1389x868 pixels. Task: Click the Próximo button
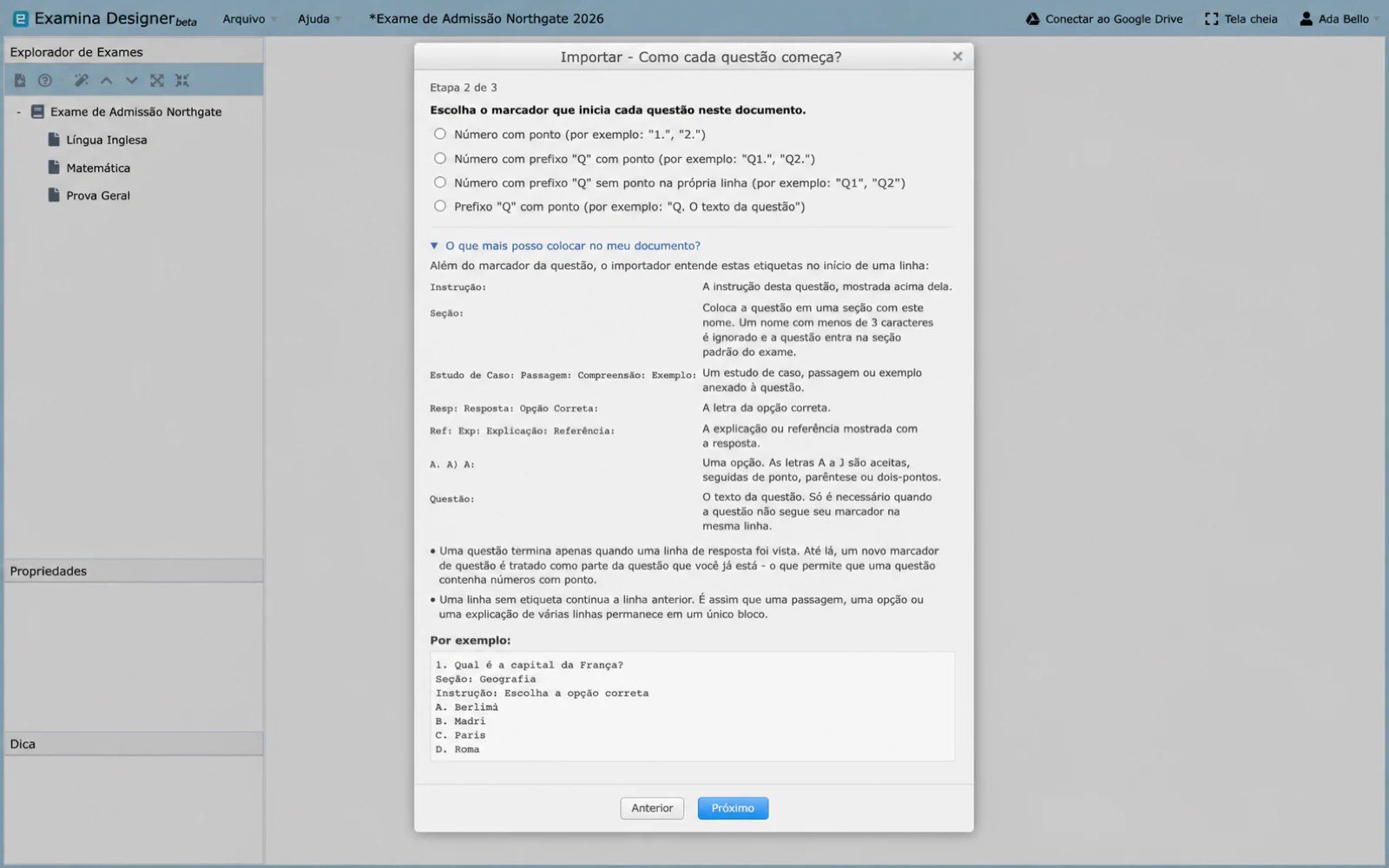tap(733, 808)
